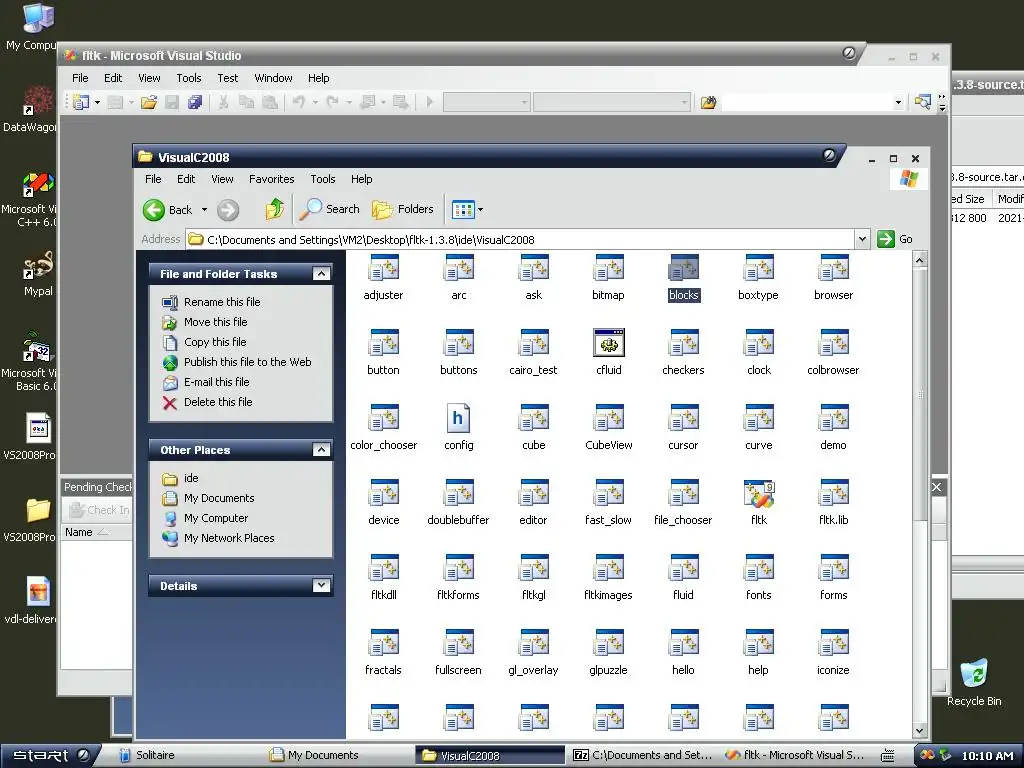This screenshot has height=768, width=1024.
Task: Open the find combo dropdown in Visual Studio
Action: (898, 102)
